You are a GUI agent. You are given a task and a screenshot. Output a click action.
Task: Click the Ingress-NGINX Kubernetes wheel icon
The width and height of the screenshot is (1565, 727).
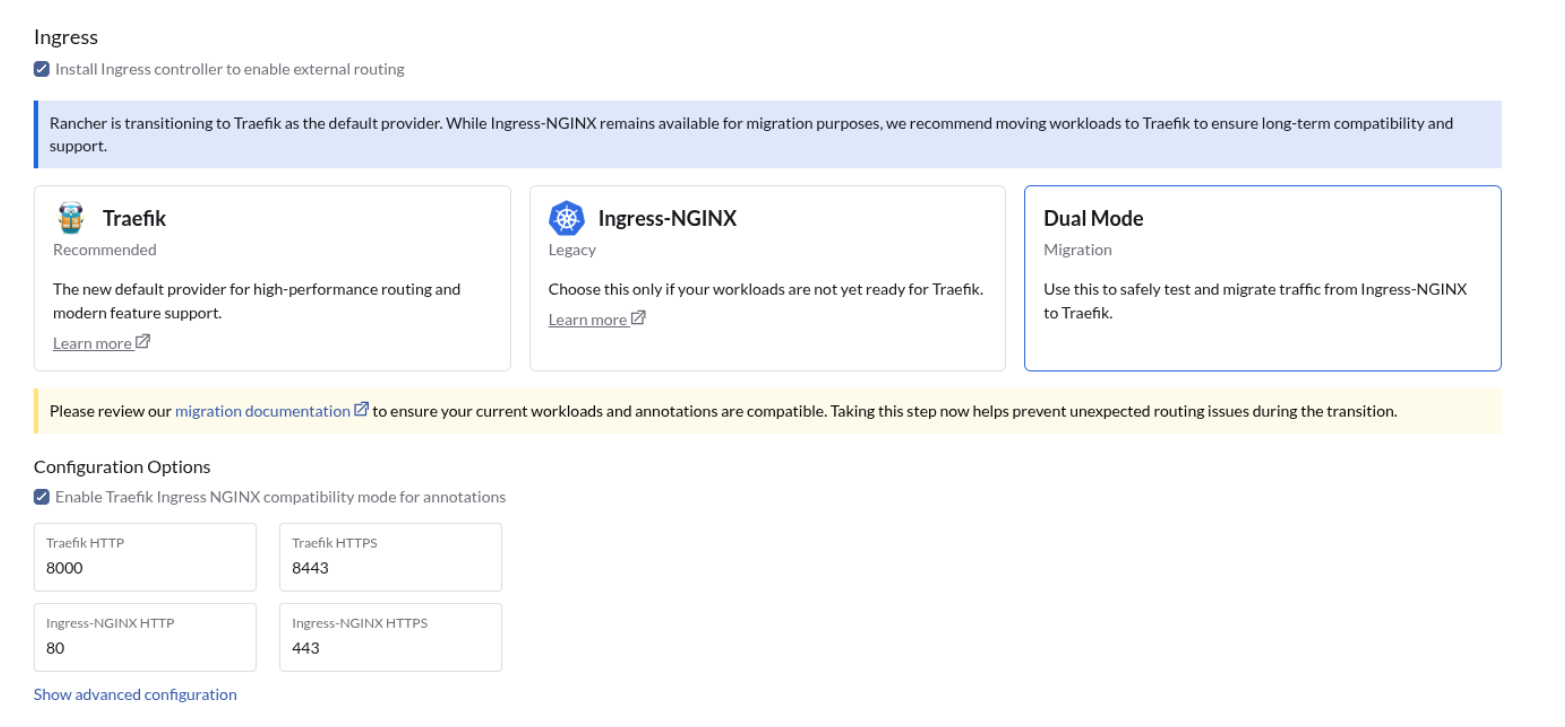(566, 218)
